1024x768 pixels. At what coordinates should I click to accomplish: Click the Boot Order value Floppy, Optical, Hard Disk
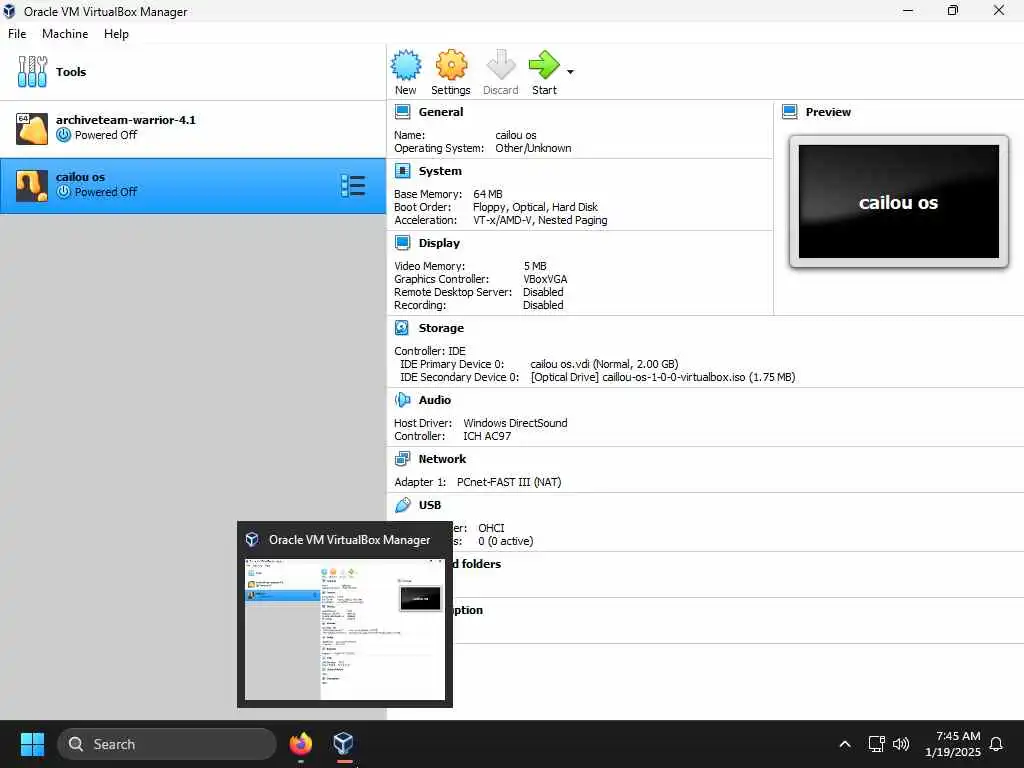point(535,207)
